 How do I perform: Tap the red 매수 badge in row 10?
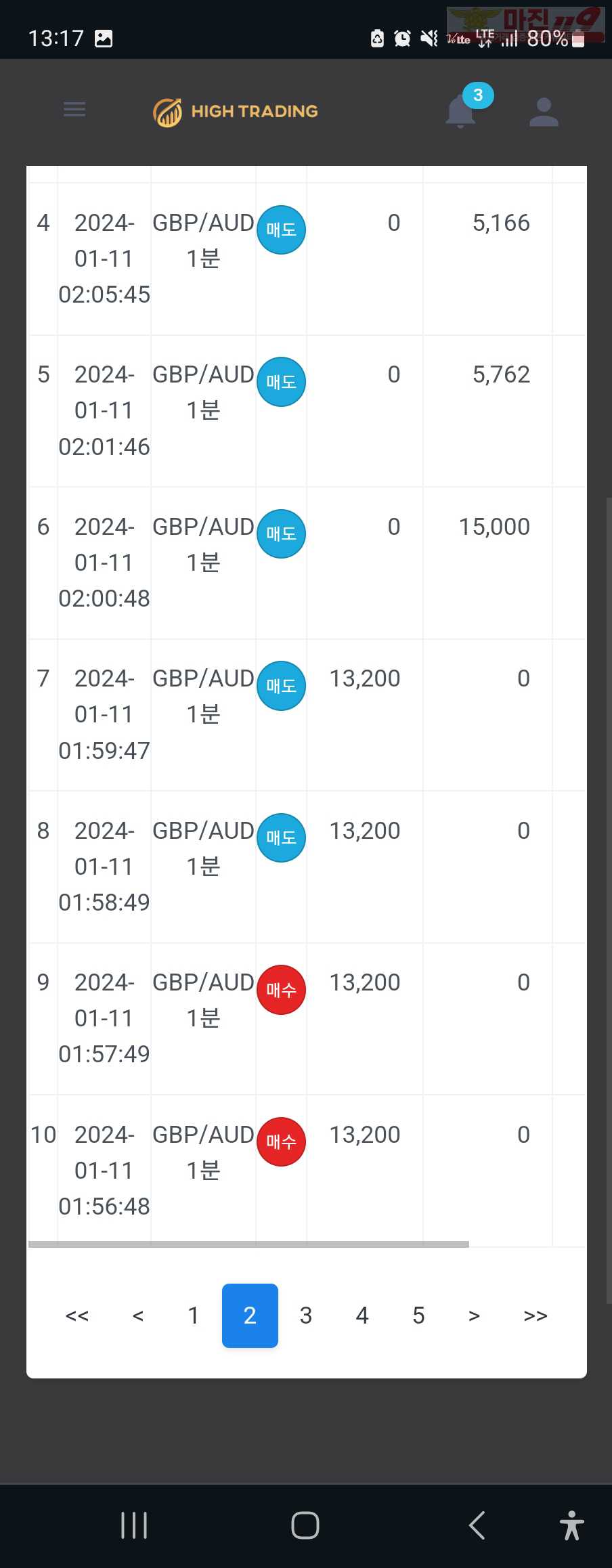tap(282, 1141)
